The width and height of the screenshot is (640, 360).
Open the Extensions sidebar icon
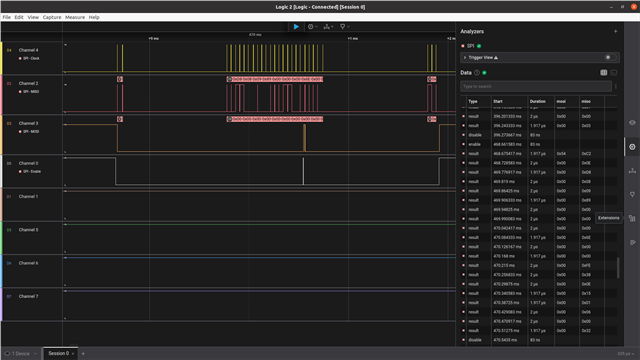pyautogui.click(x=632, y=218)
